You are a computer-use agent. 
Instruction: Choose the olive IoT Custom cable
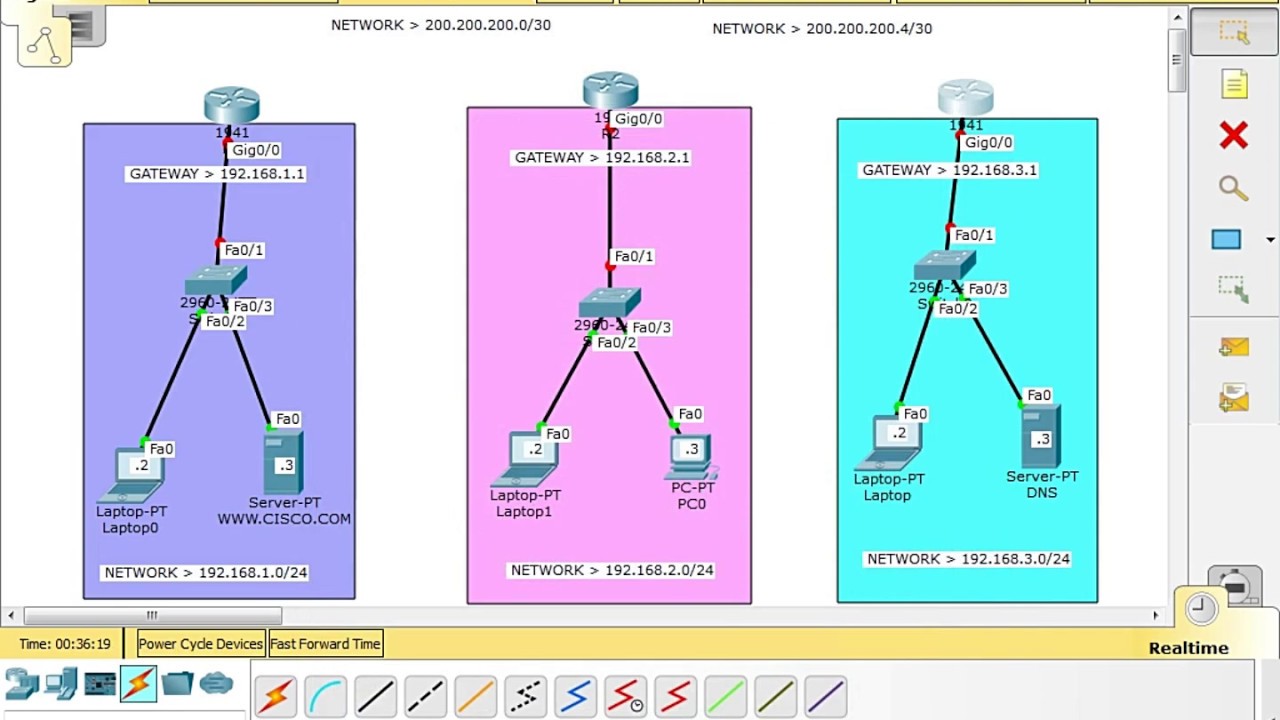click(x=775, y=696)
